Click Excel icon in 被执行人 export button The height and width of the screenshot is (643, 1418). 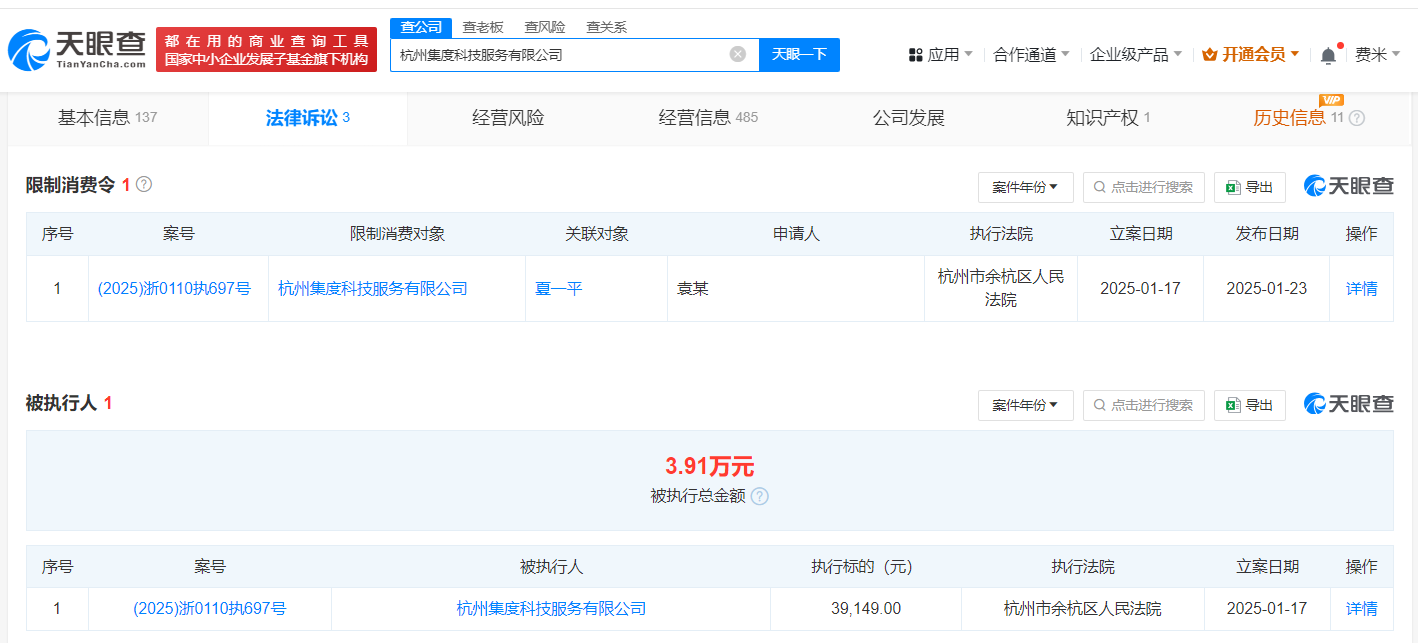coord(1234,405)
